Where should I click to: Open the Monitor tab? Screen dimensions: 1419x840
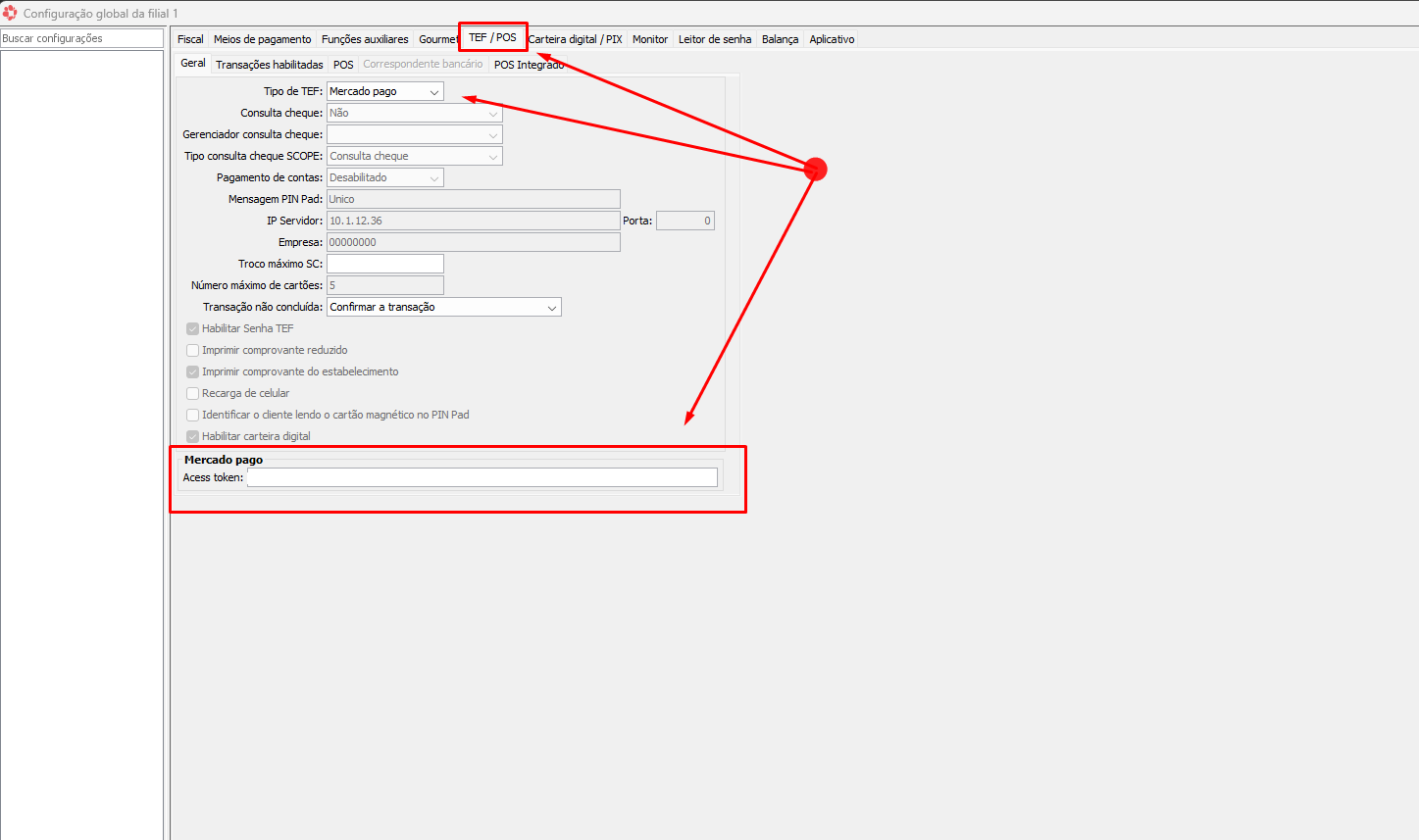(649, 39)
